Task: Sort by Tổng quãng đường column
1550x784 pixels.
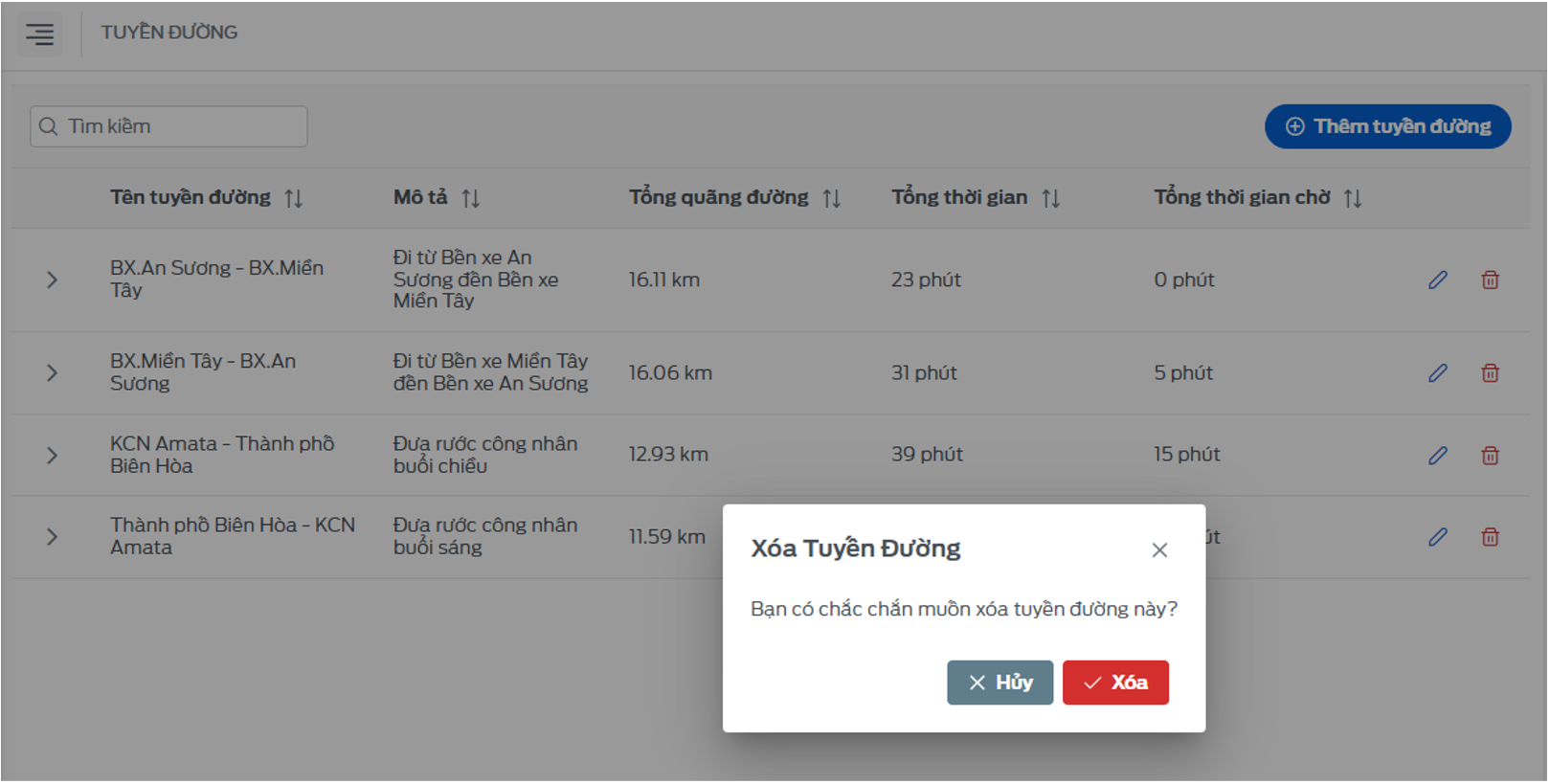Action: (831, 198)
